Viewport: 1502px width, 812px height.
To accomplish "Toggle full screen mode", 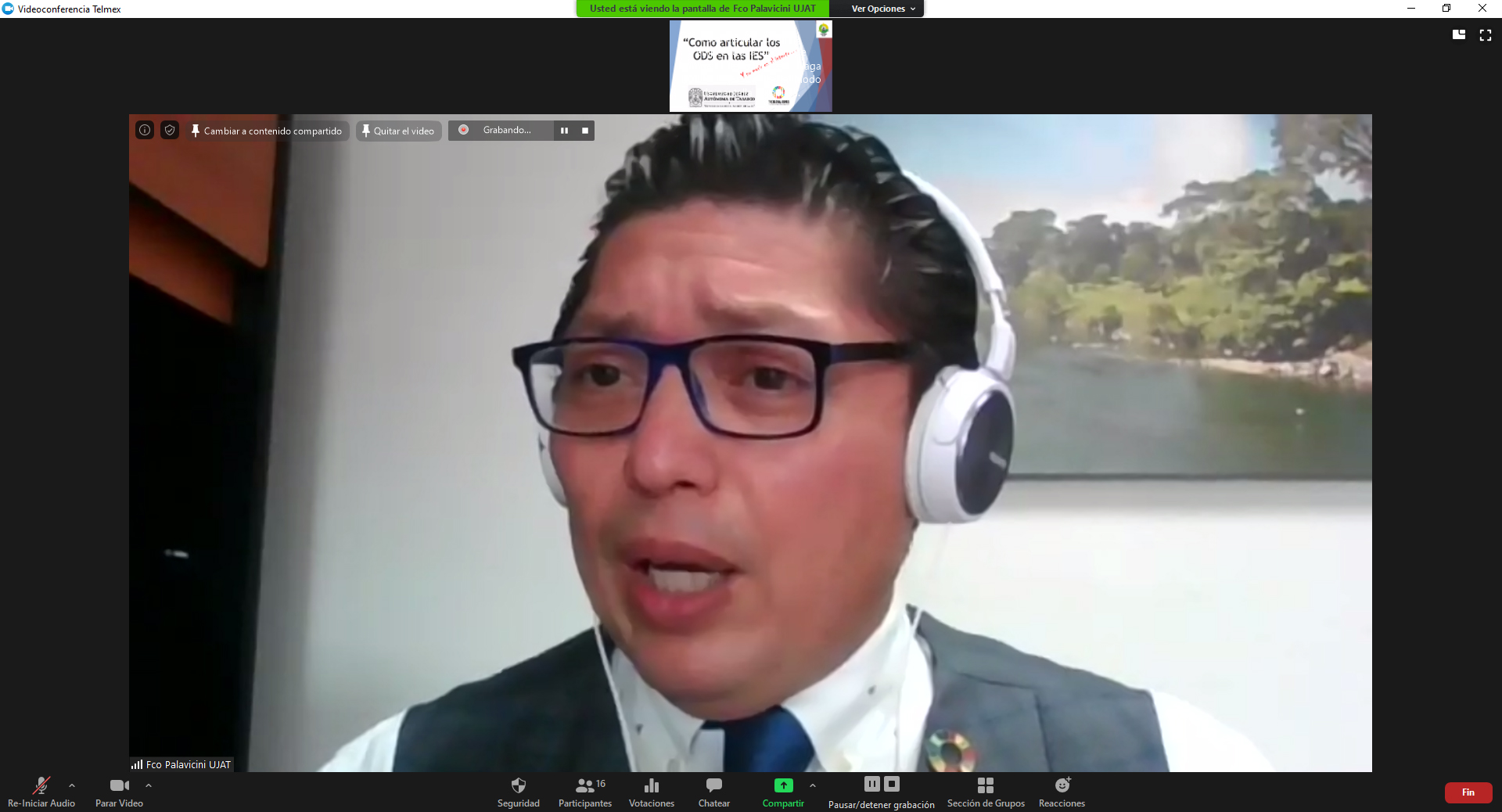I will pyautogui.click(x=1485, y=35).
